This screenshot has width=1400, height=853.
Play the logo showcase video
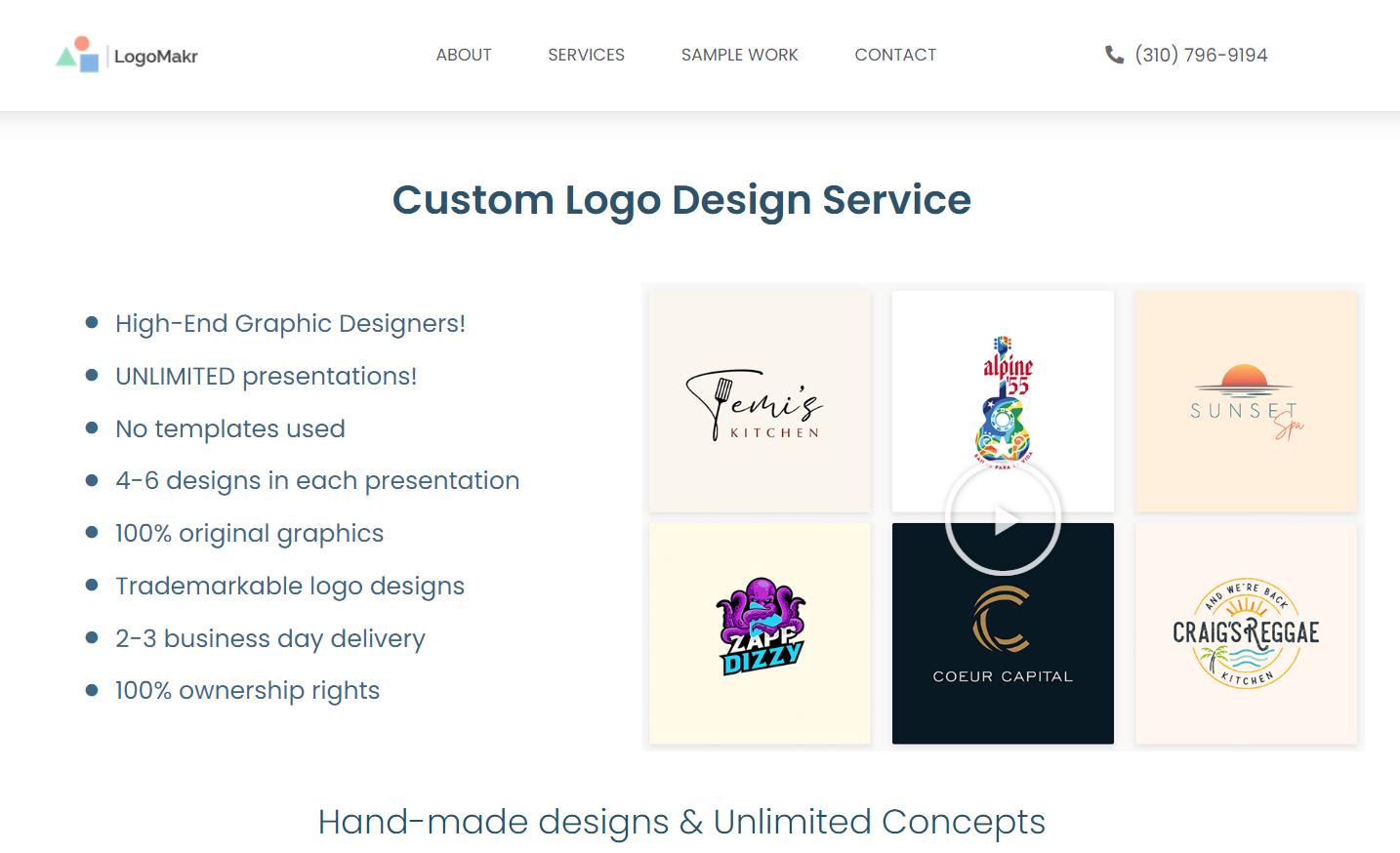(x=1003, y=518)
